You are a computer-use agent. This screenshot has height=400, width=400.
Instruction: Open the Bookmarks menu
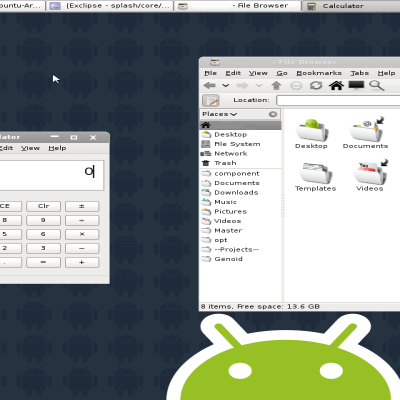tap(319, 73)
